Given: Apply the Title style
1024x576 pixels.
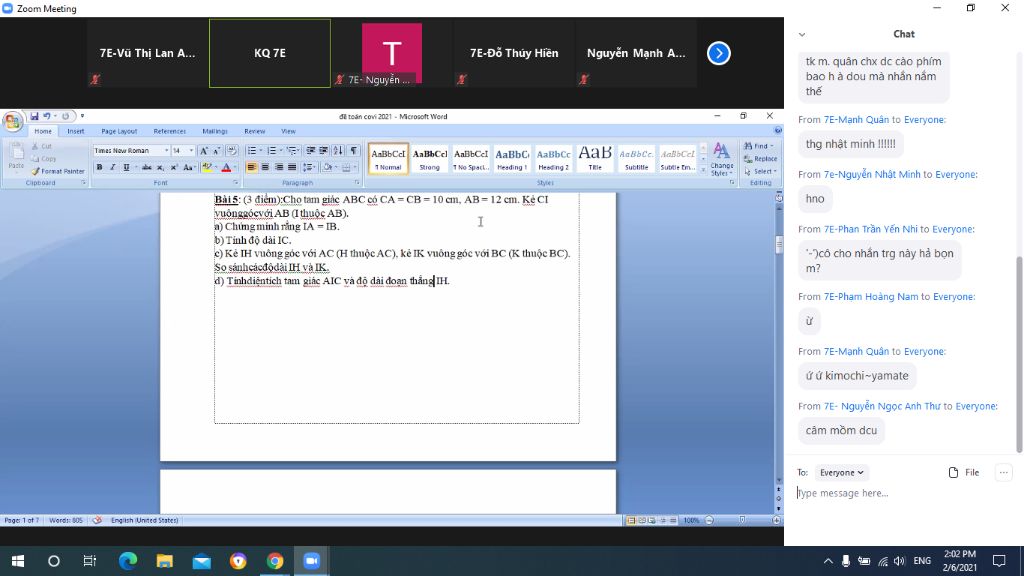Looking at the screenshot, I should 595,159.
